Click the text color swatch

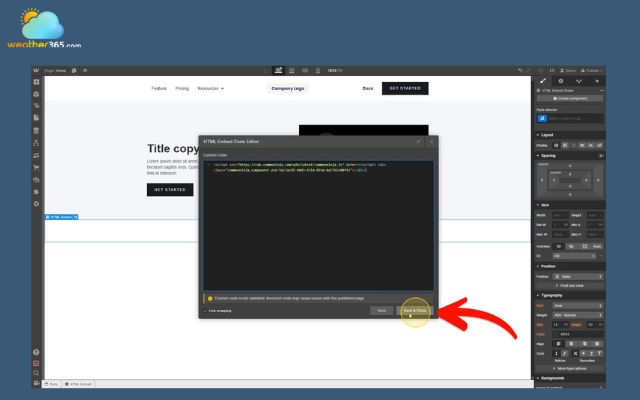(557, 334)
